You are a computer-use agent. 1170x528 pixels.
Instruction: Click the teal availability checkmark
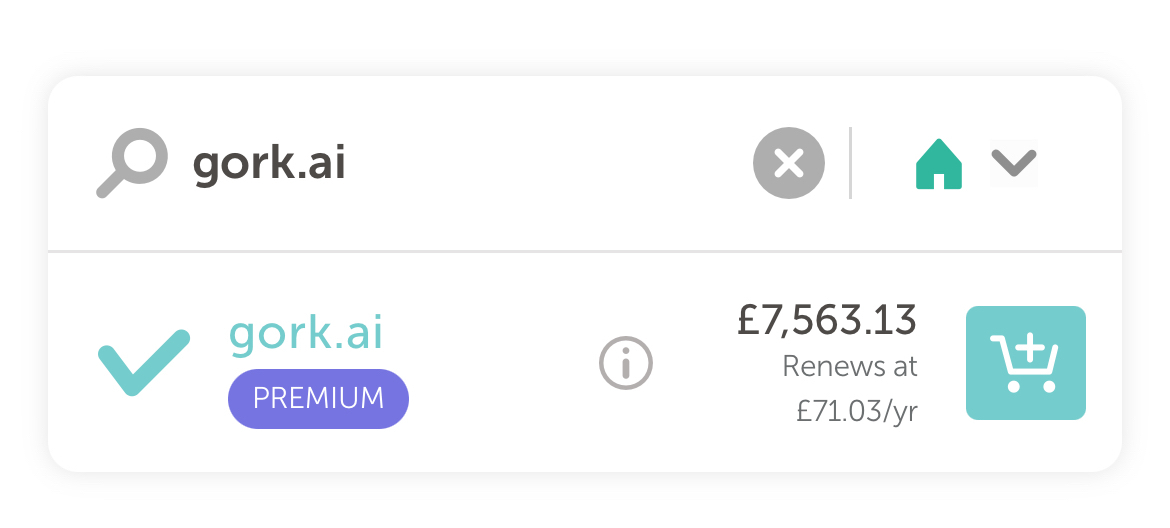[144, 361]
